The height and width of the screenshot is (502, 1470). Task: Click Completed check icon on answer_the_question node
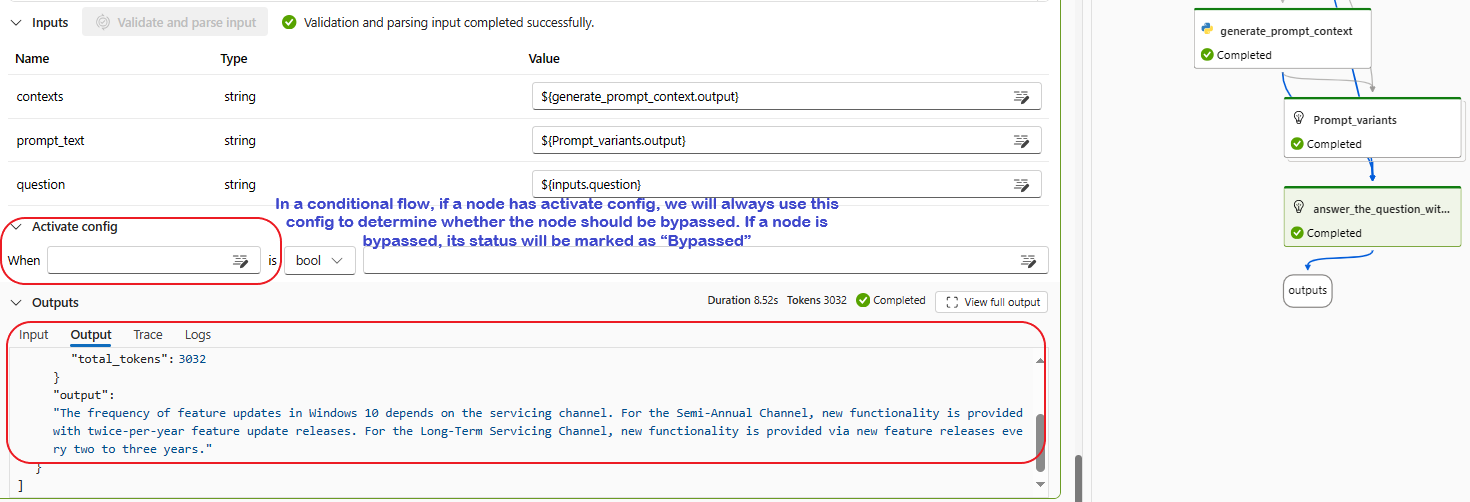click(x=1297, y=233)
